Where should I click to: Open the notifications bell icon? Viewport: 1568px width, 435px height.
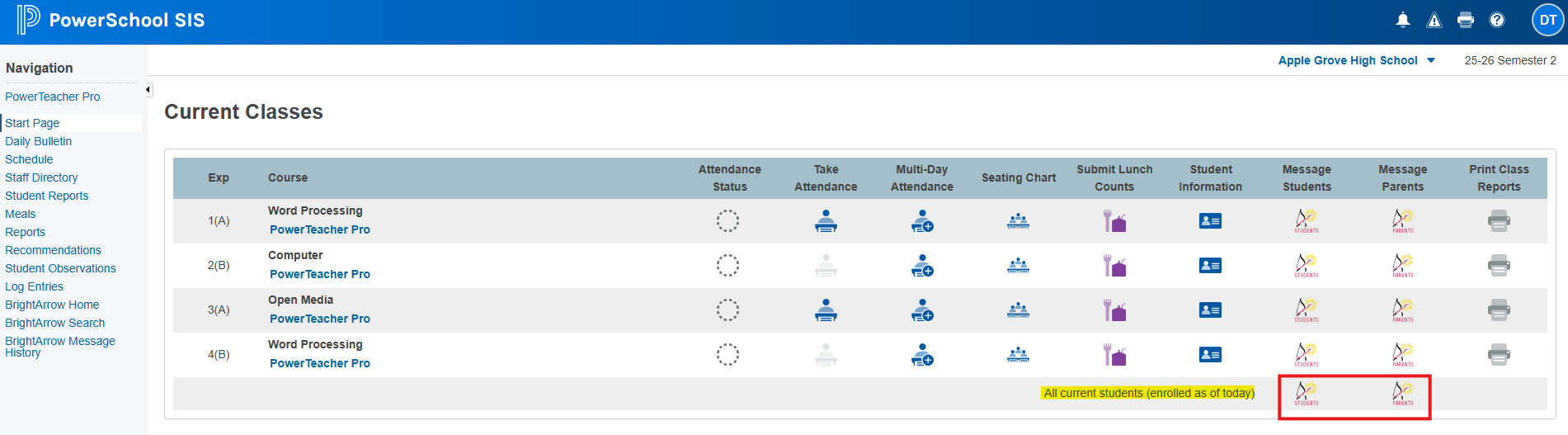(x=1402, y=21)
